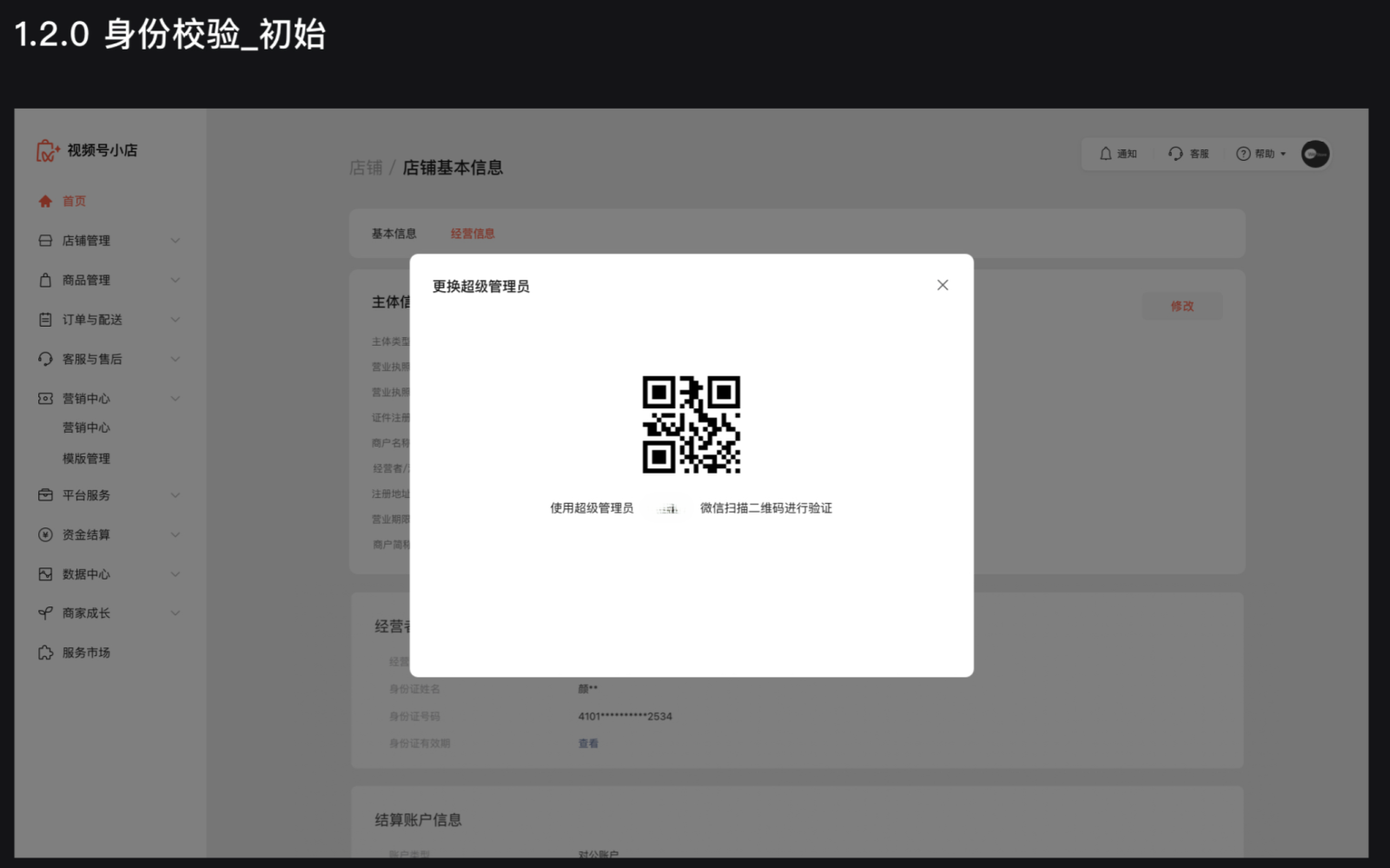Screen dimensions: 1390x868
Task: Open 服务市场 menu label
Action: [x=86, y=653]
